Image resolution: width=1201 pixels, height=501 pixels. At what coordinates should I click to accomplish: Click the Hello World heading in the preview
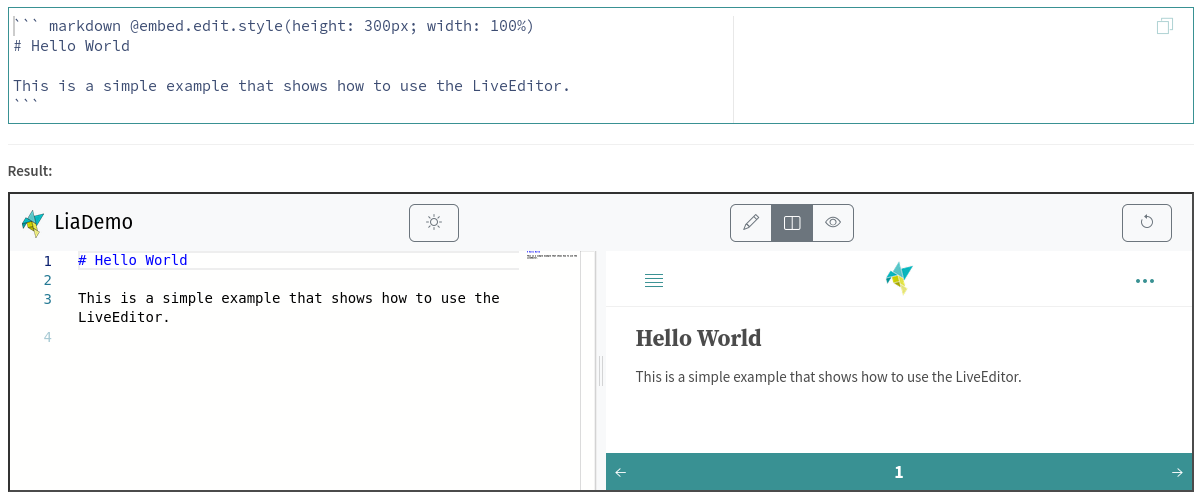coord(699,338)
